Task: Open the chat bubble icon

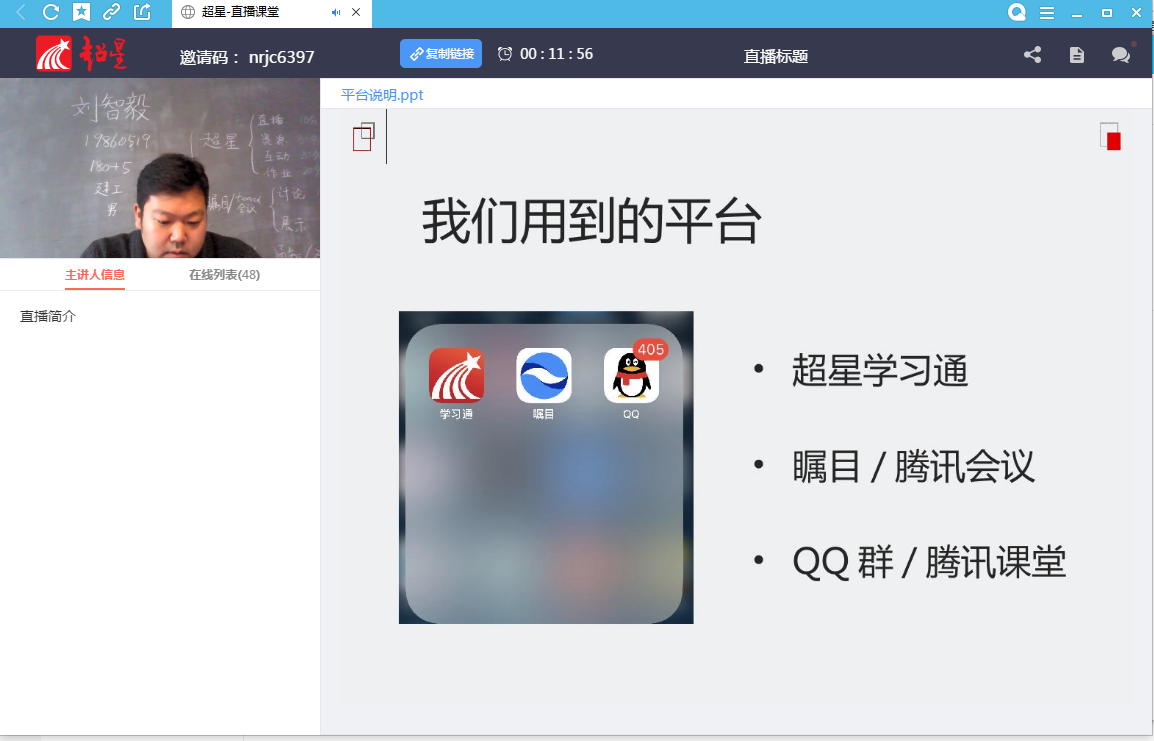Action: tap(1121, 54)
